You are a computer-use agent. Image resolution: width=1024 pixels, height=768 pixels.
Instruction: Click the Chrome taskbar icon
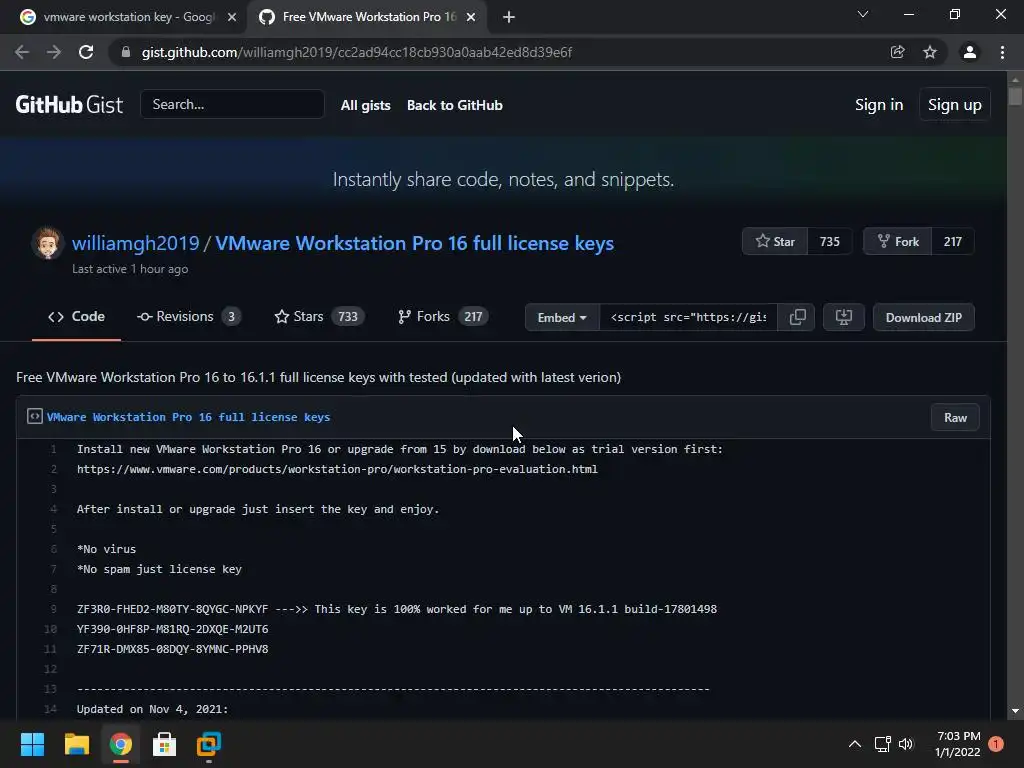pos(121,744)
